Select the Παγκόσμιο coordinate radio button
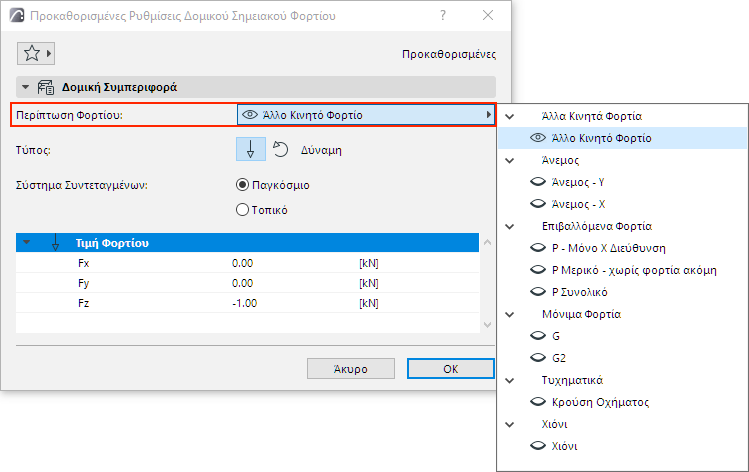This screenshot has width=749, height=472. (x=242, y=185)
